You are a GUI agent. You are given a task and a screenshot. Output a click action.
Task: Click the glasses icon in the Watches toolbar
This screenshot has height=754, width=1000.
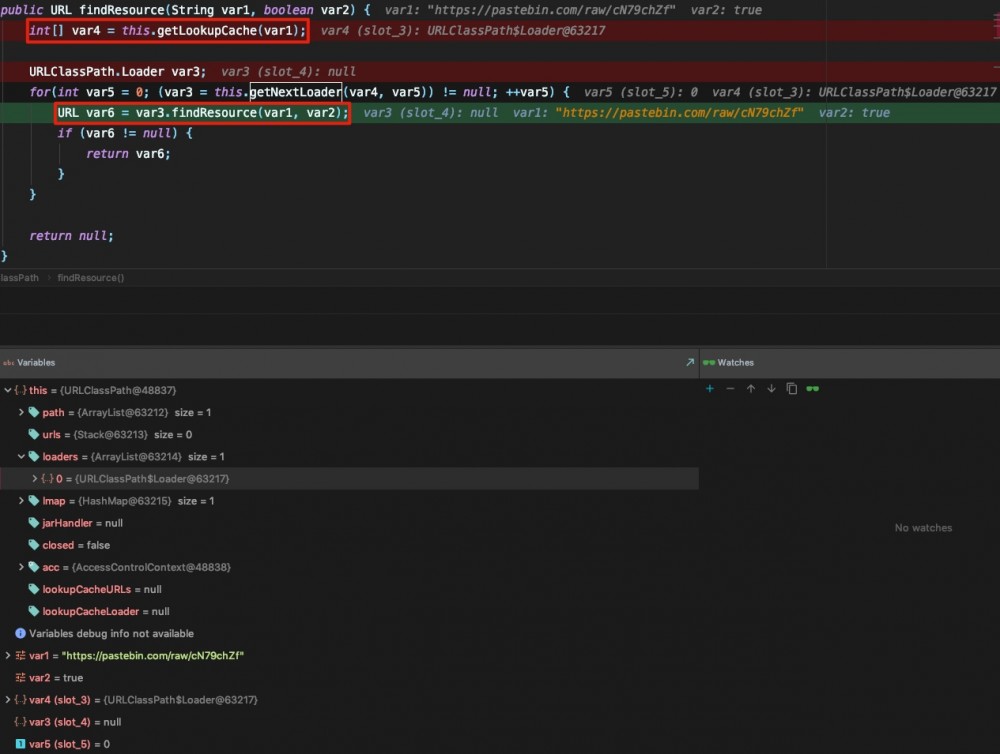click(x=811, y=388)
